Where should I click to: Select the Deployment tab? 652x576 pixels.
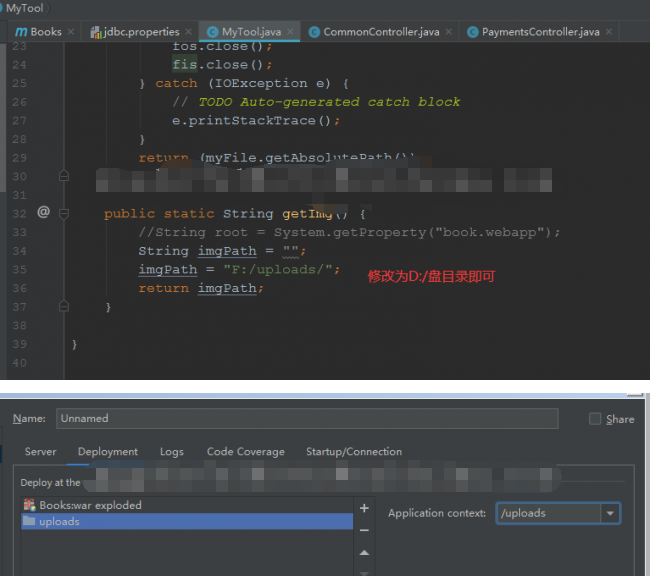point(108,452)
